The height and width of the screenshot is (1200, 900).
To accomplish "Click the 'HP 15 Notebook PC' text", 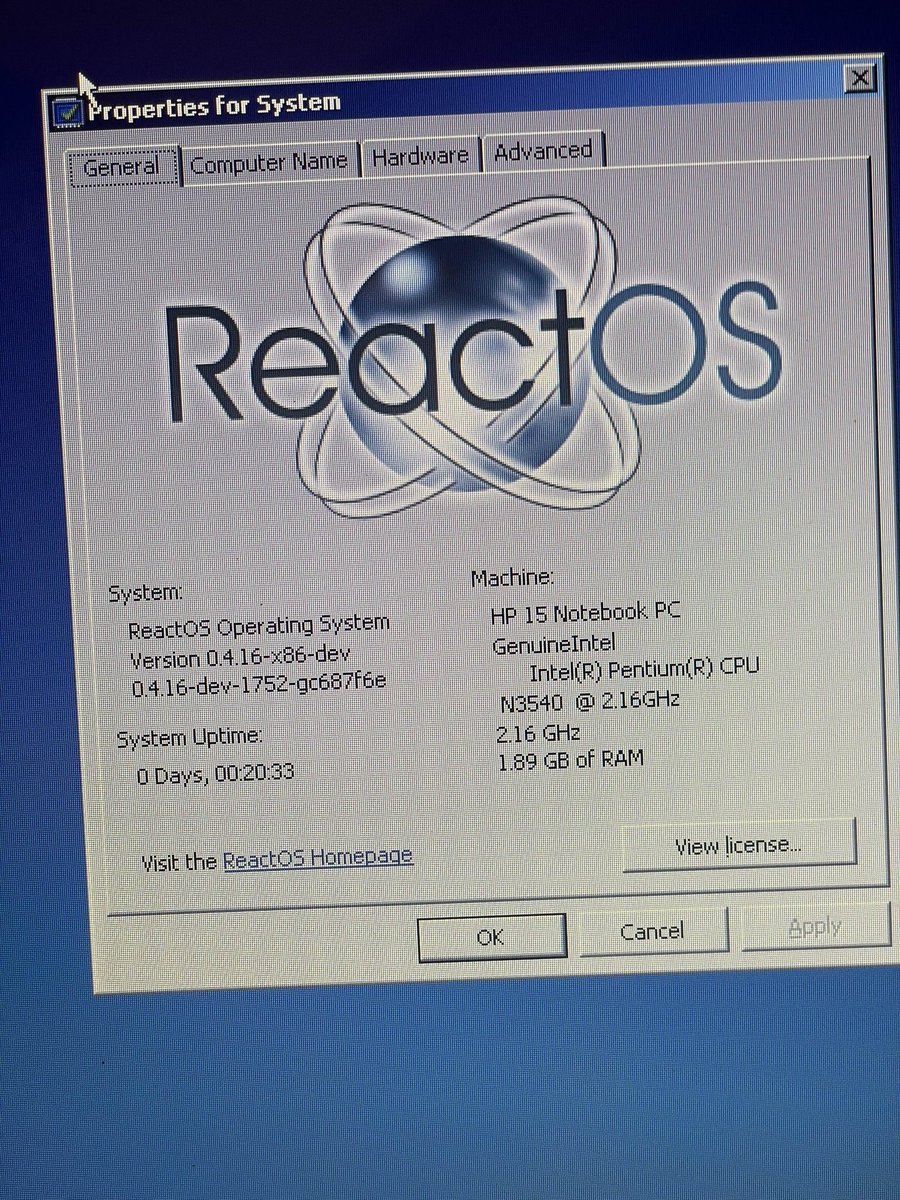I will (x=586, y=612).
